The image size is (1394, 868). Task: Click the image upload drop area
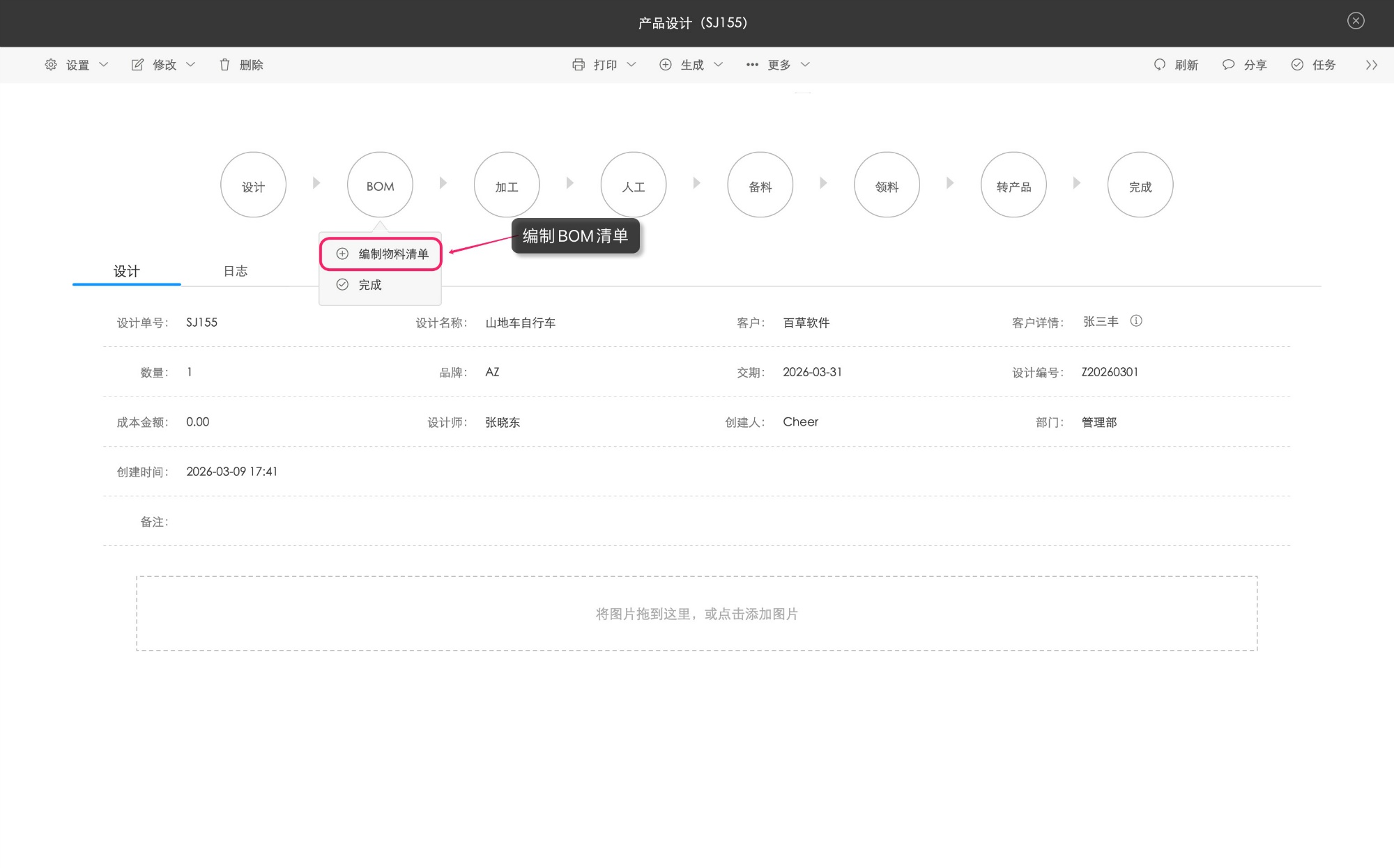tap(696, 614)
